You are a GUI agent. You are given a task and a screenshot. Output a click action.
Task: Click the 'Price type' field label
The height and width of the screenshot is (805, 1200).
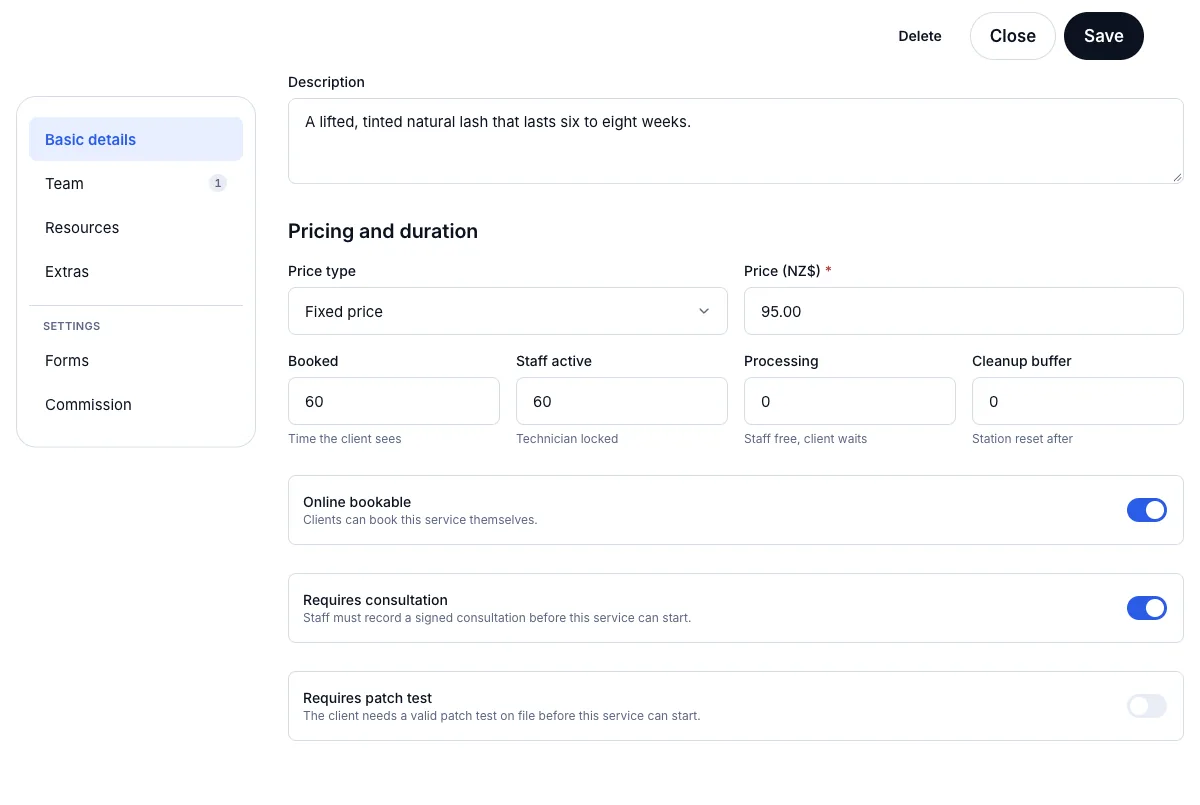(x=322, y=271)
